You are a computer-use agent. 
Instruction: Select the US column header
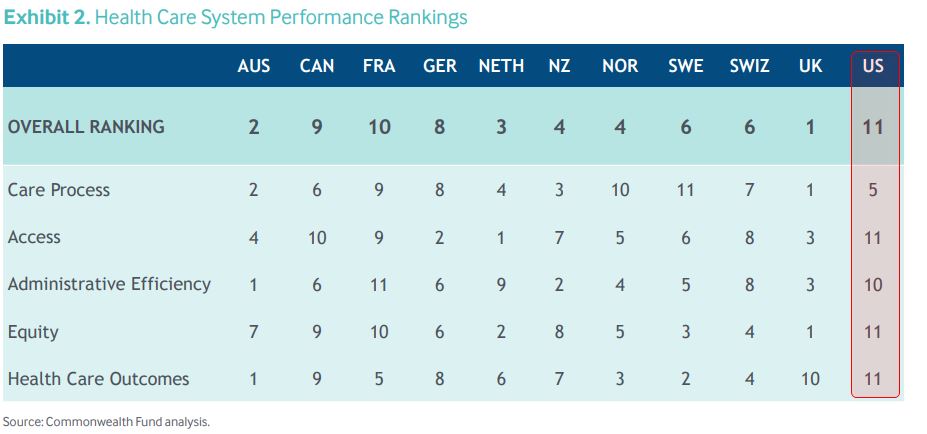pyautogui.click(x=873, y=66)
